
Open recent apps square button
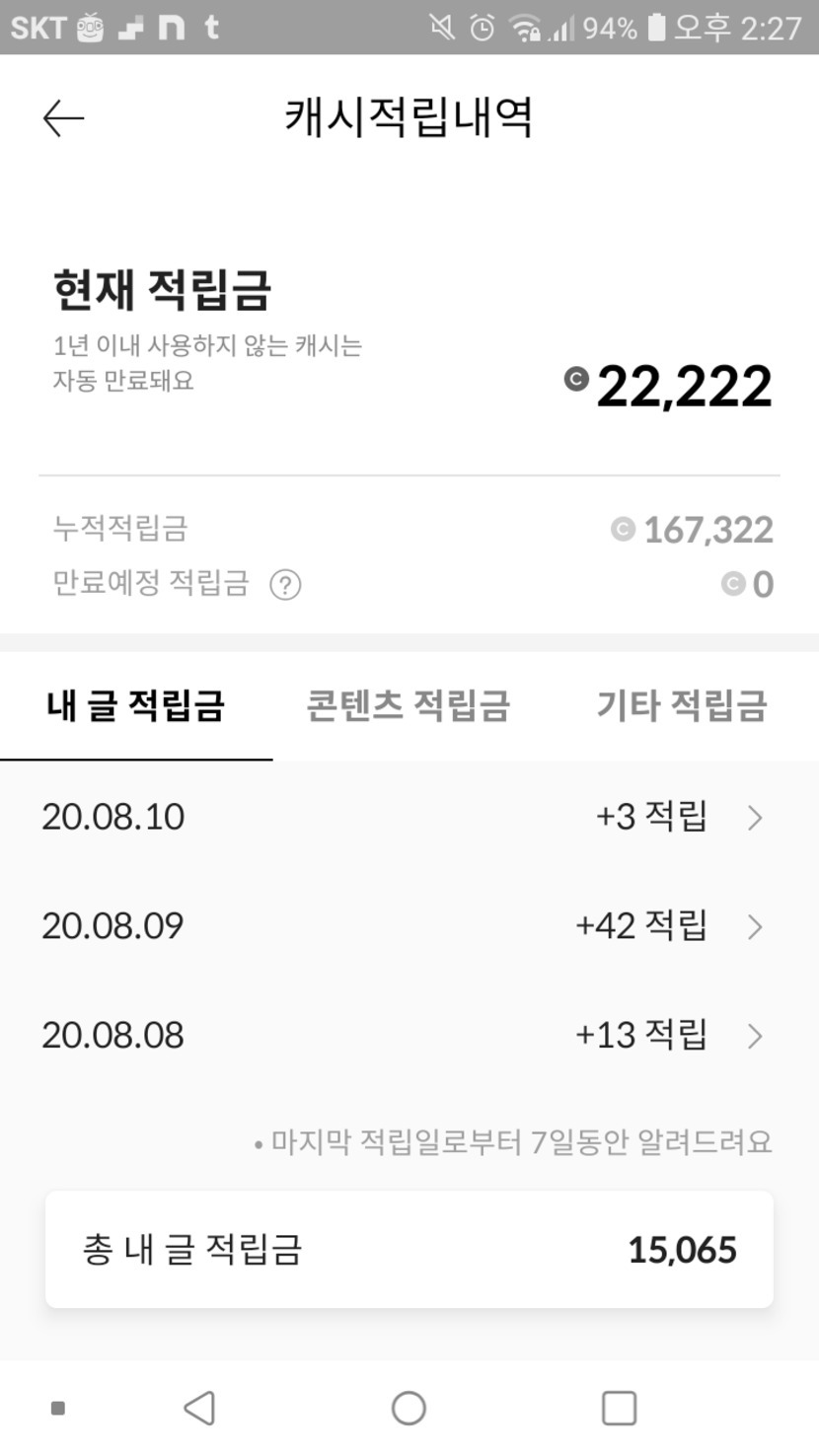tap(619, 1408)
